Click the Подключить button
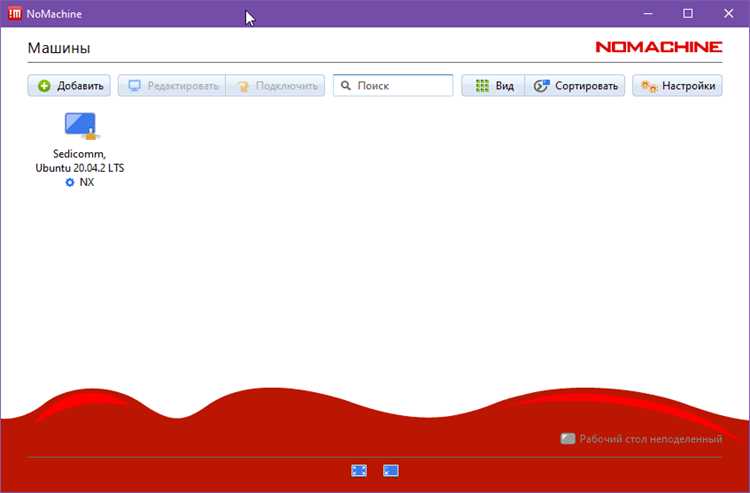The height and width of the screenshot is (493, 750). coord(276,86)
